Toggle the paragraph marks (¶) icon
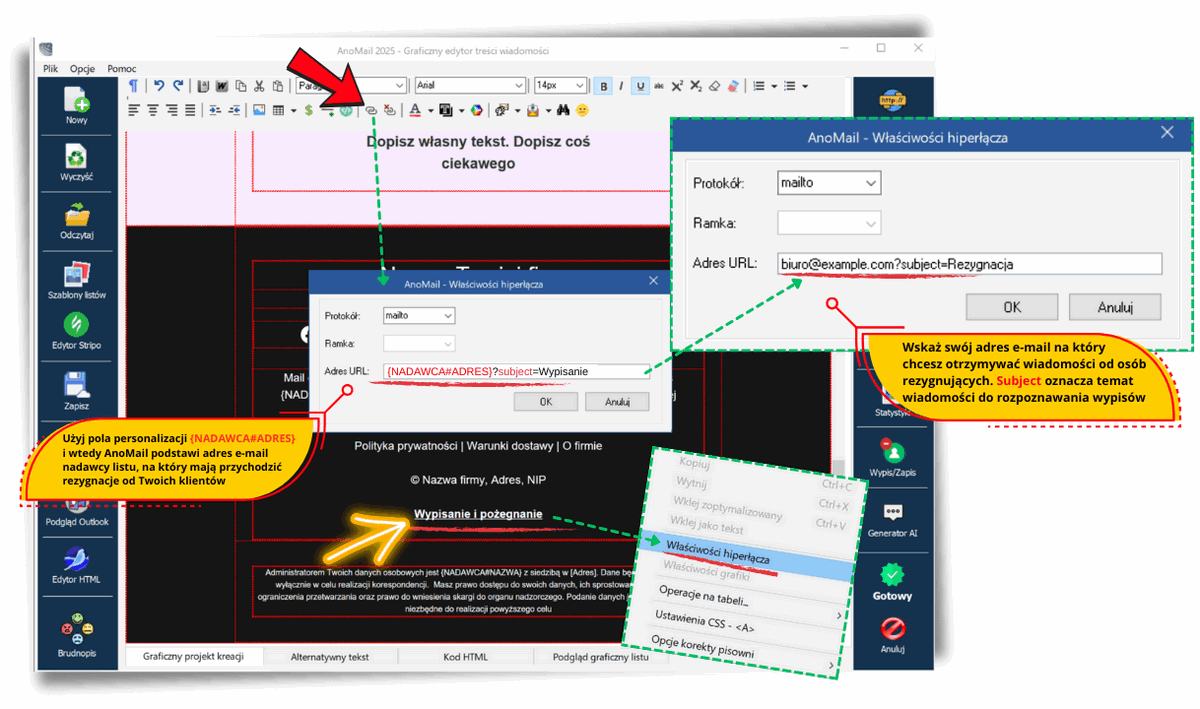 coord(134,86)
